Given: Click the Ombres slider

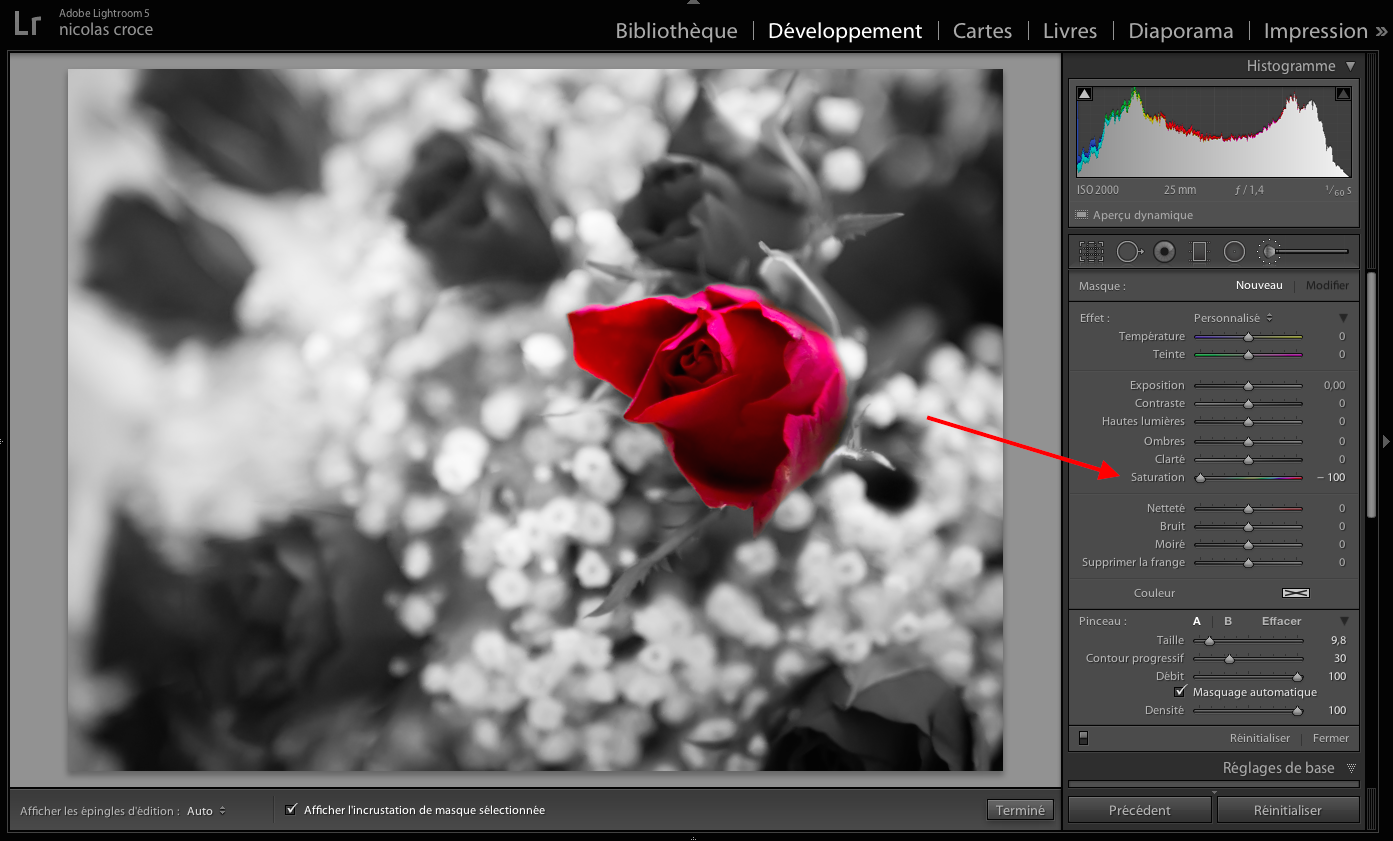Looking at the screenshot, I should coord(1249,441).
